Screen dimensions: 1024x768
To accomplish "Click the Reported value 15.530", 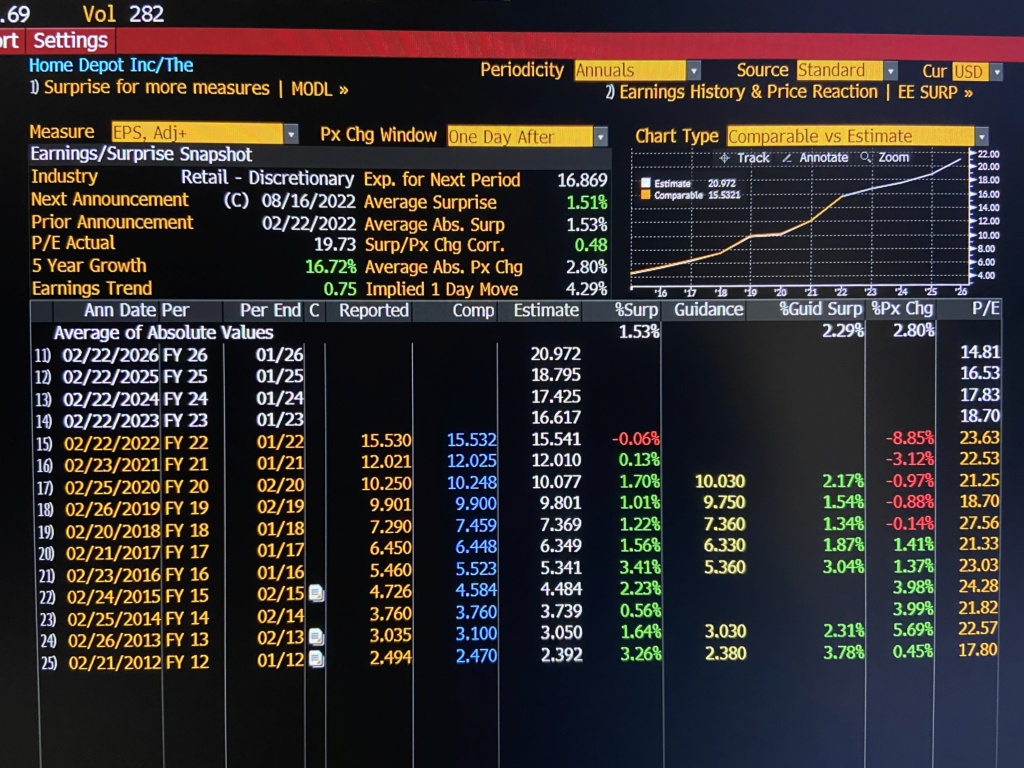I will [386, 441].
